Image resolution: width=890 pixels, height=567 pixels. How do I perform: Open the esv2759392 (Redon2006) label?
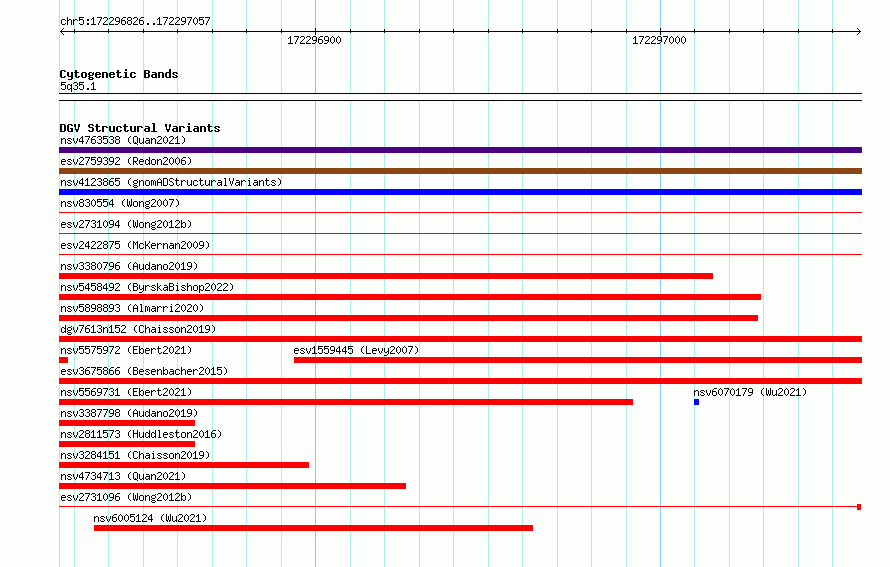[126, 161]
